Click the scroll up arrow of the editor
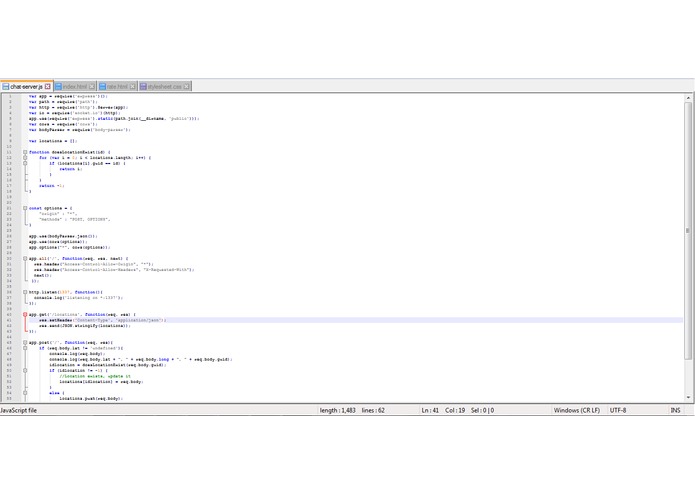This screenshot has height=494, width=695. [x=688, y=97]
